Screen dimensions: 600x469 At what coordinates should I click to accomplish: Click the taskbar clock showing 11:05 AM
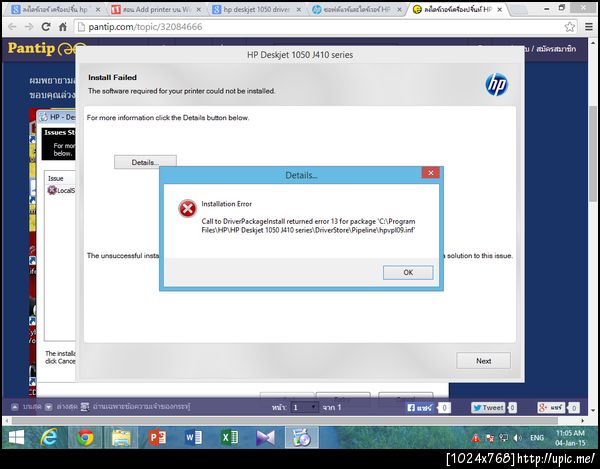[x=570, y=438]
